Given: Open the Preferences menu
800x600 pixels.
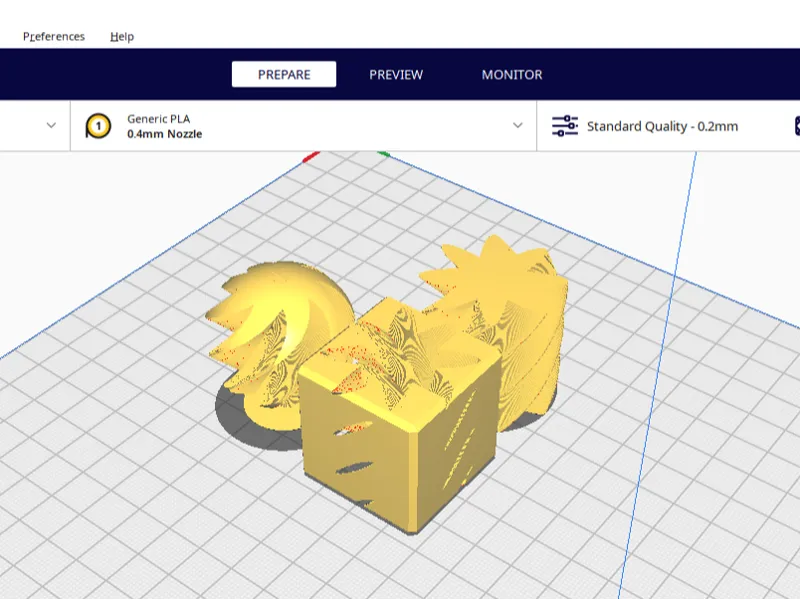Looking at the screenshot, I should [54, 37].
